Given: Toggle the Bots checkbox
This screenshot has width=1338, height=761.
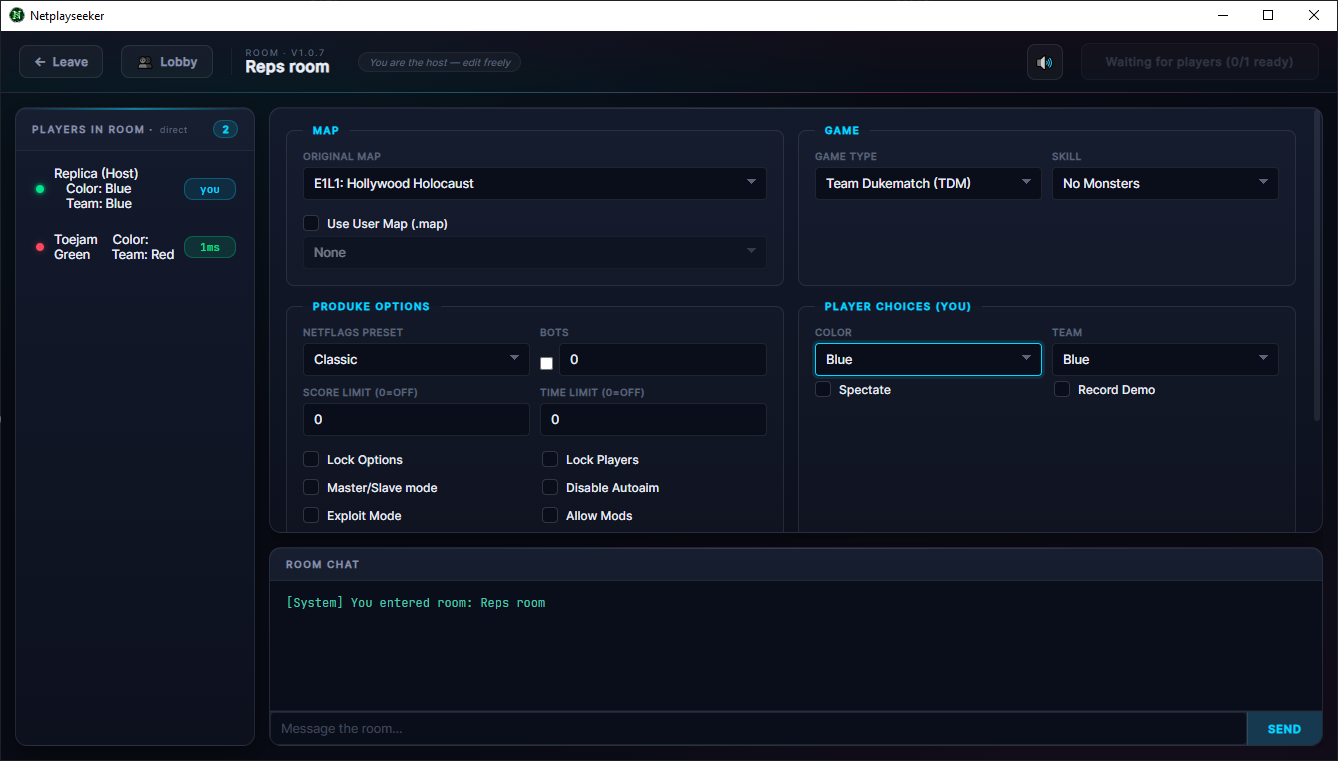Looking at the screenshot, I should 546,363.
